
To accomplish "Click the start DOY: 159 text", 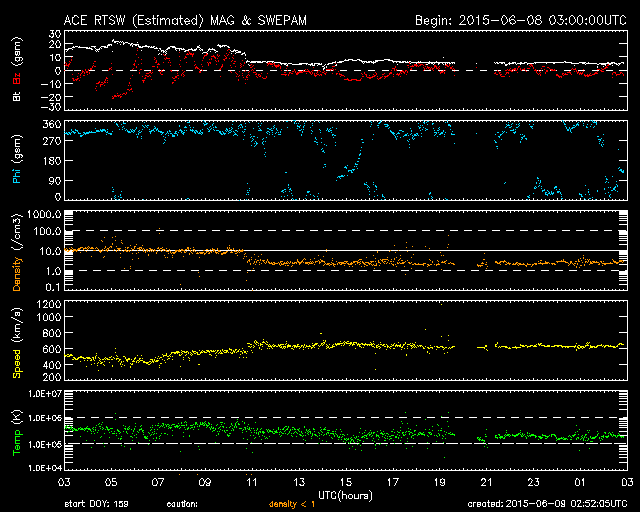I will point(95,503).
